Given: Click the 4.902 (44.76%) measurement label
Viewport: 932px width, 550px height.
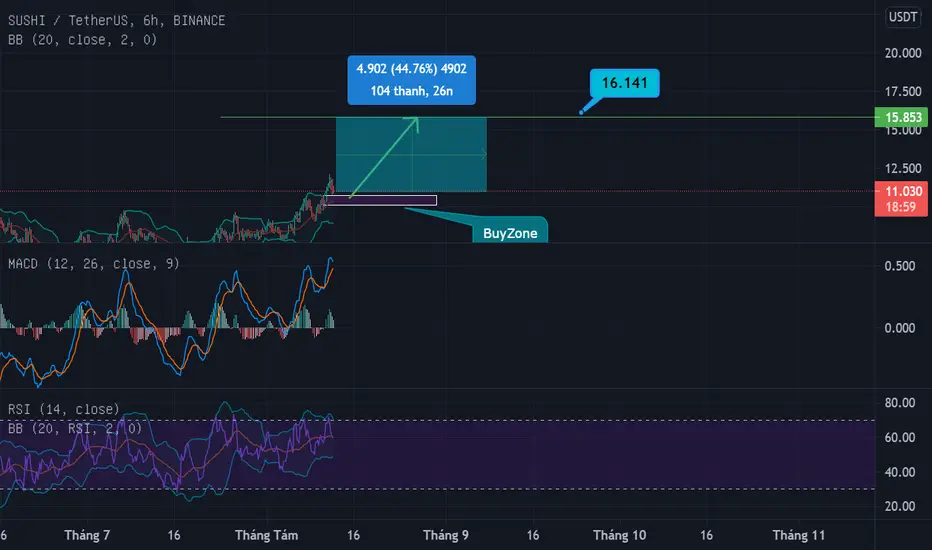Looking at the screenshot, I should pyautogui.click(x=411, y=80).
